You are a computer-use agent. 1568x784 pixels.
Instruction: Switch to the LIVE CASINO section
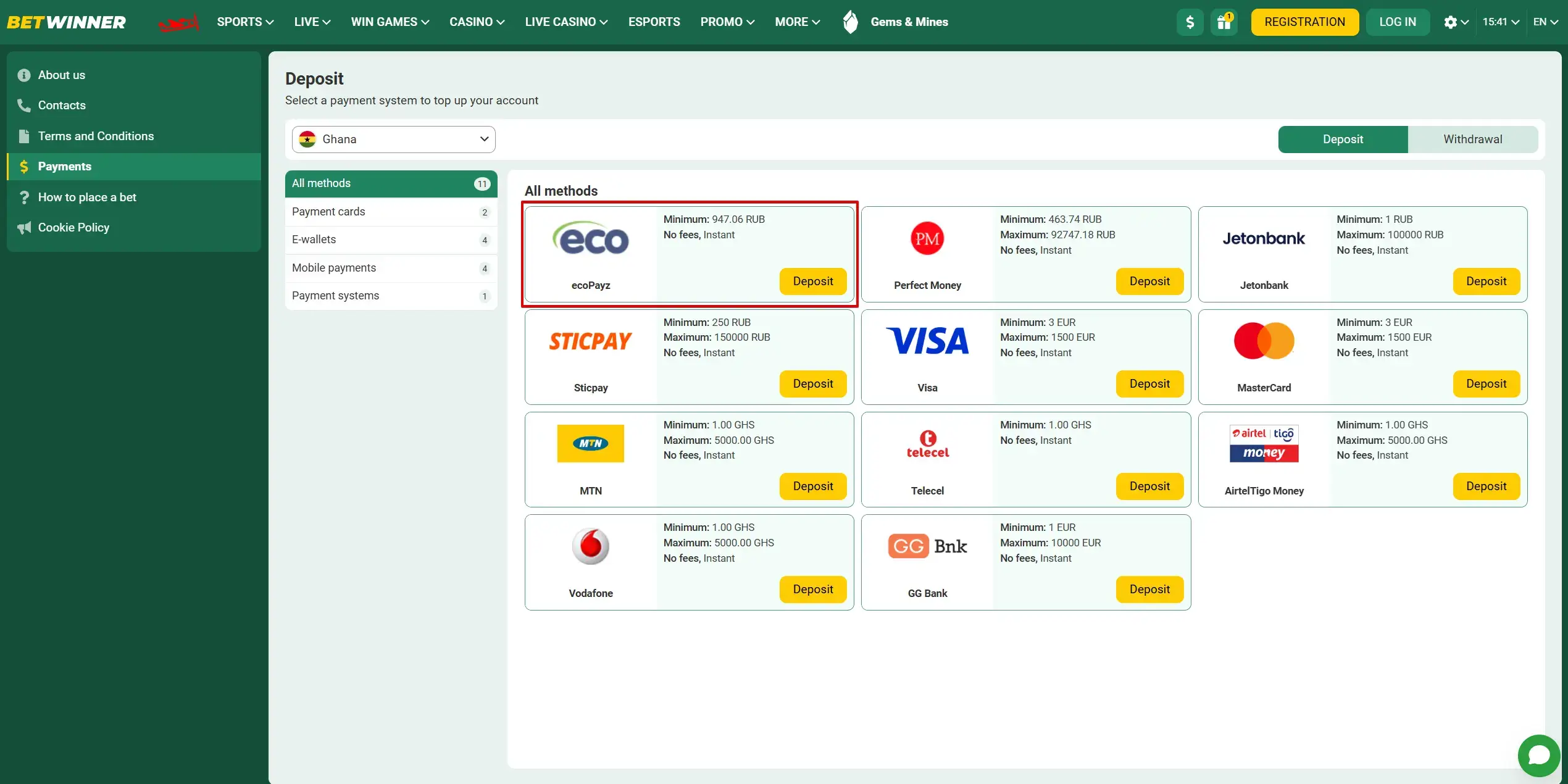point(565,22)
